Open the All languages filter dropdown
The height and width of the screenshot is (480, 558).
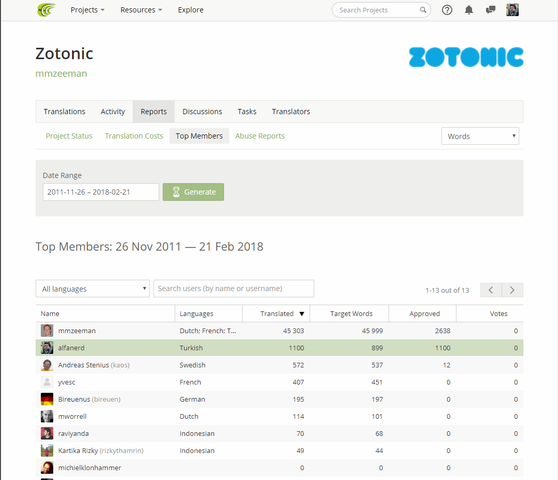pyautogui.click(x=93, y=289)
